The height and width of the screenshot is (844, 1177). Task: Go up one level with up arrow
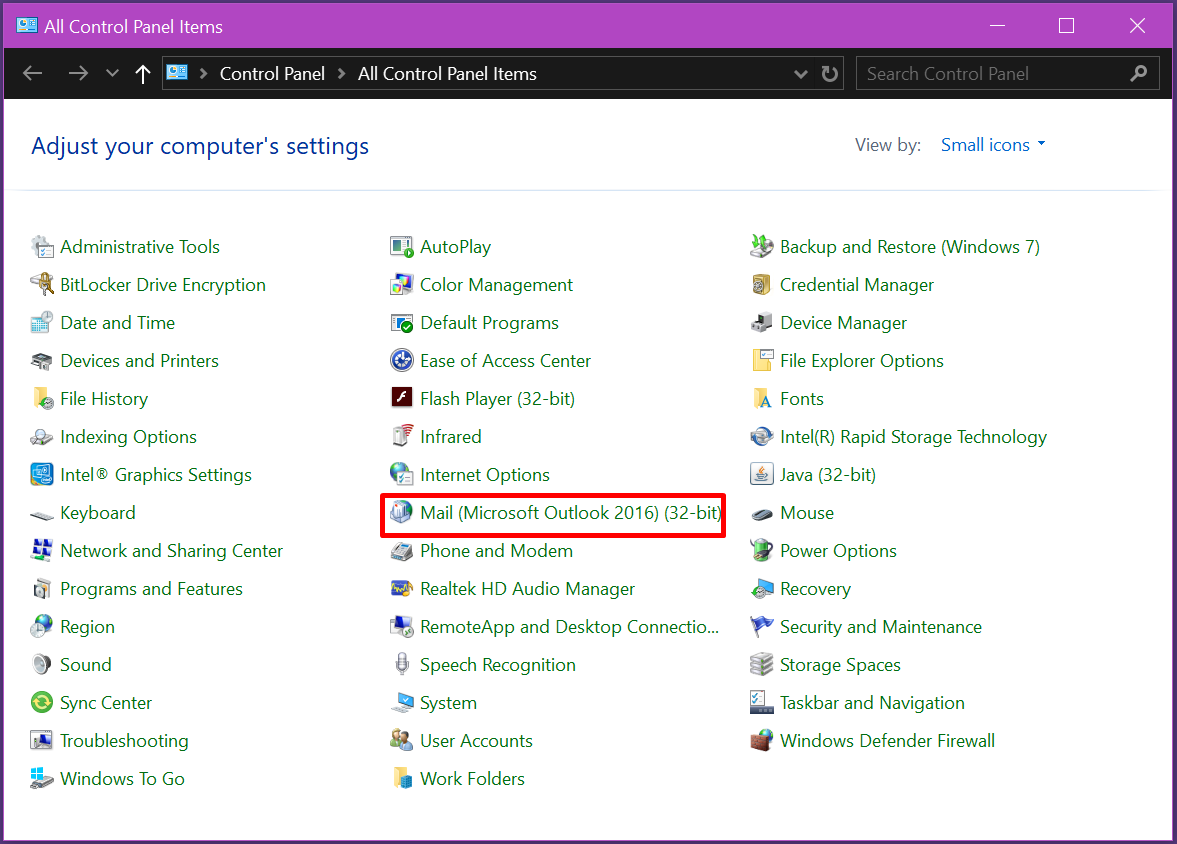[143, 74]
